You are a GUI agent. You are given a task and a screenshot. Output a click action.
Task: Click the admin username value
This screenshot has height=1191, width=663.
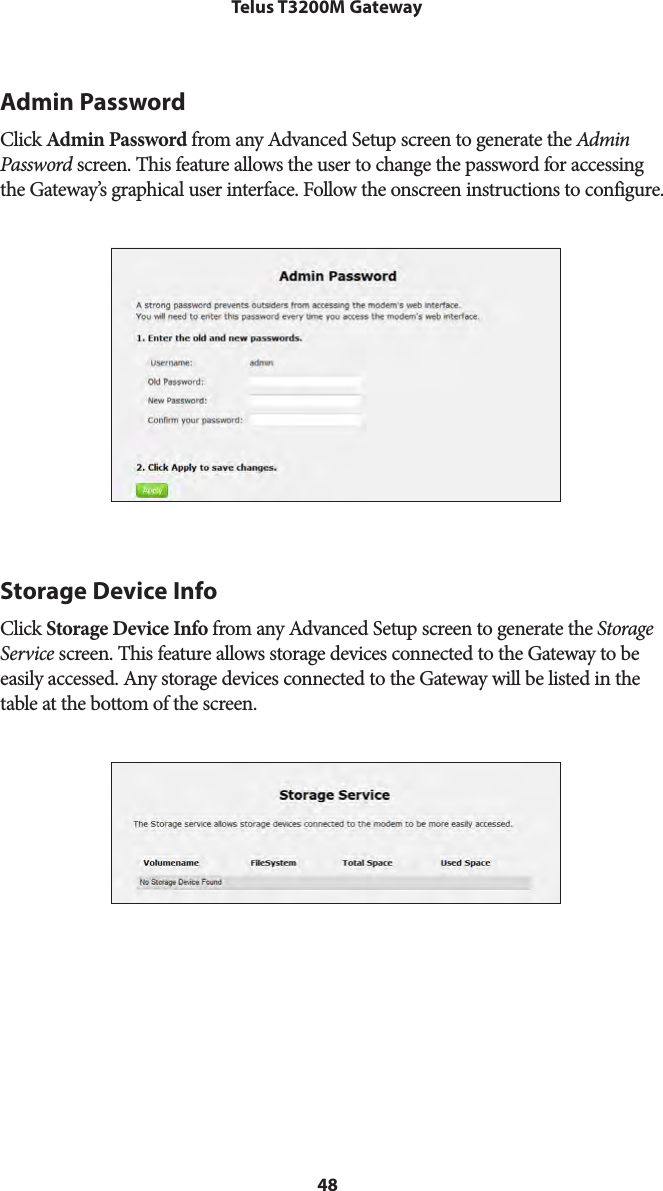coord(261,363)
